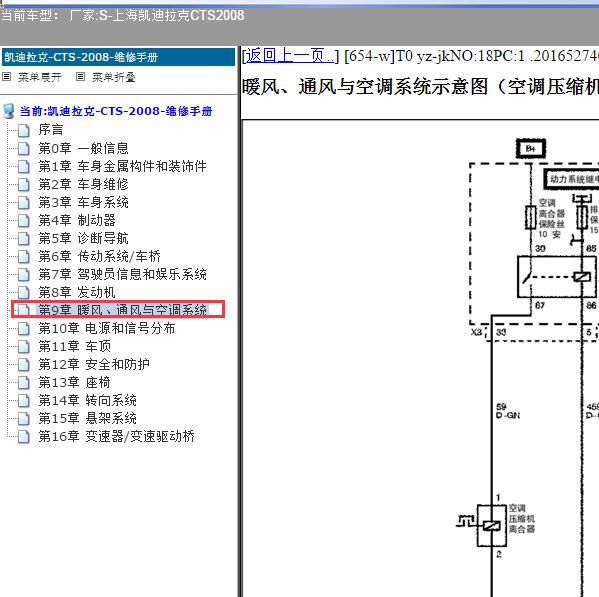The height and width of the screenshot is (597, 599).
Task: Open 第16章 变速器/变速驱动桥
Action: coord(117,436)
